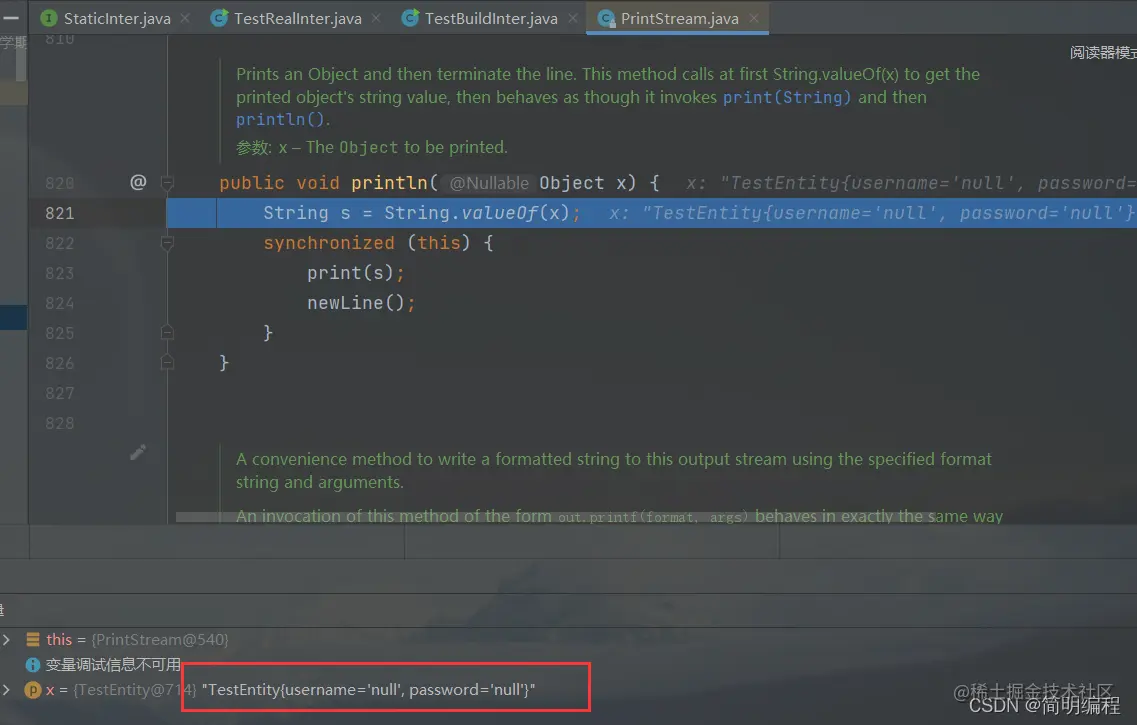
Task: Click the @Nullable inlay hint
Action: 489,183
